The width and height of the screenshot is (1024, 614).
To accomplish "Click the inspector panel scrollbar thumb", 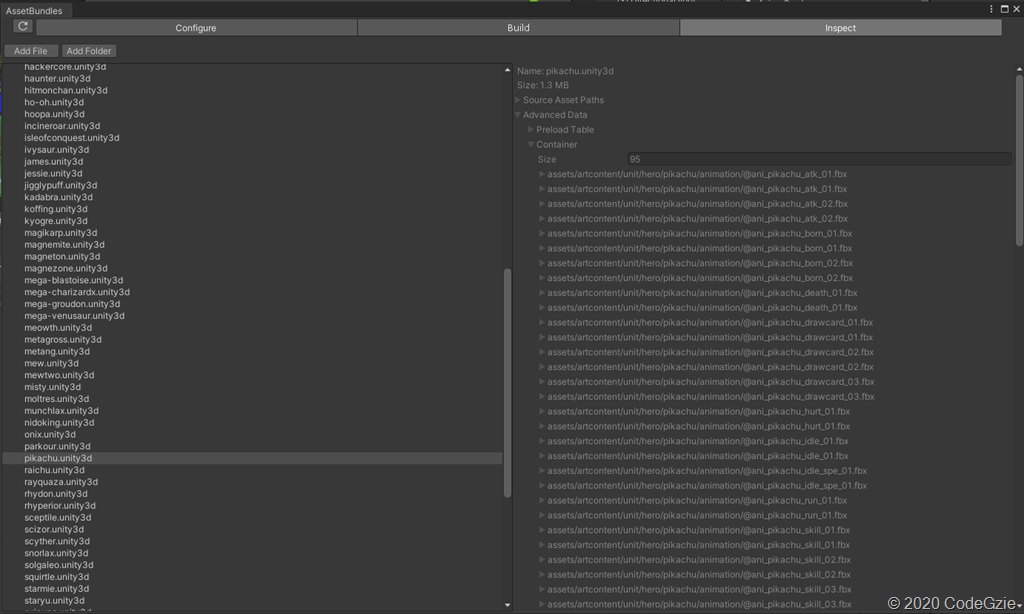I will (1019, 161).
